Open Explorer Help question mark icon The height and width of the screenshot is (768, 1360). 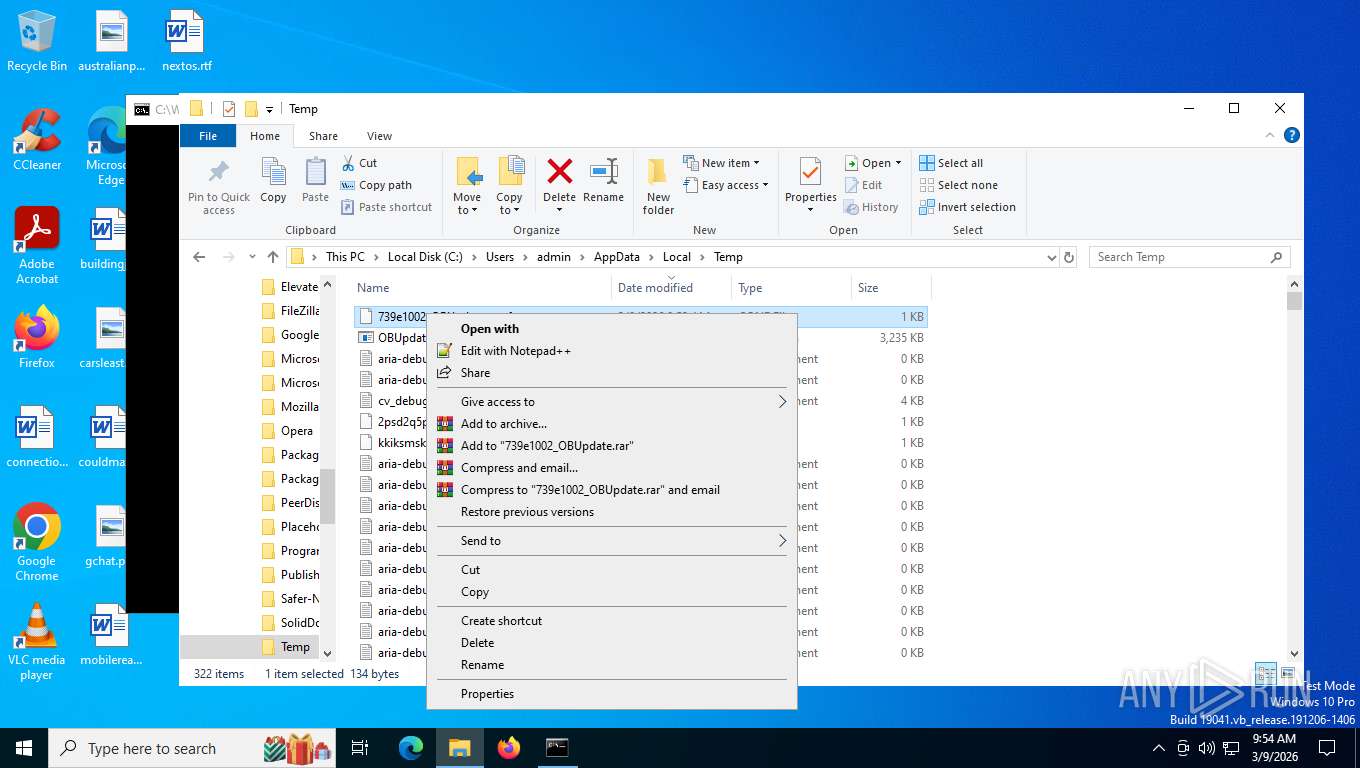pos(1292,135)
